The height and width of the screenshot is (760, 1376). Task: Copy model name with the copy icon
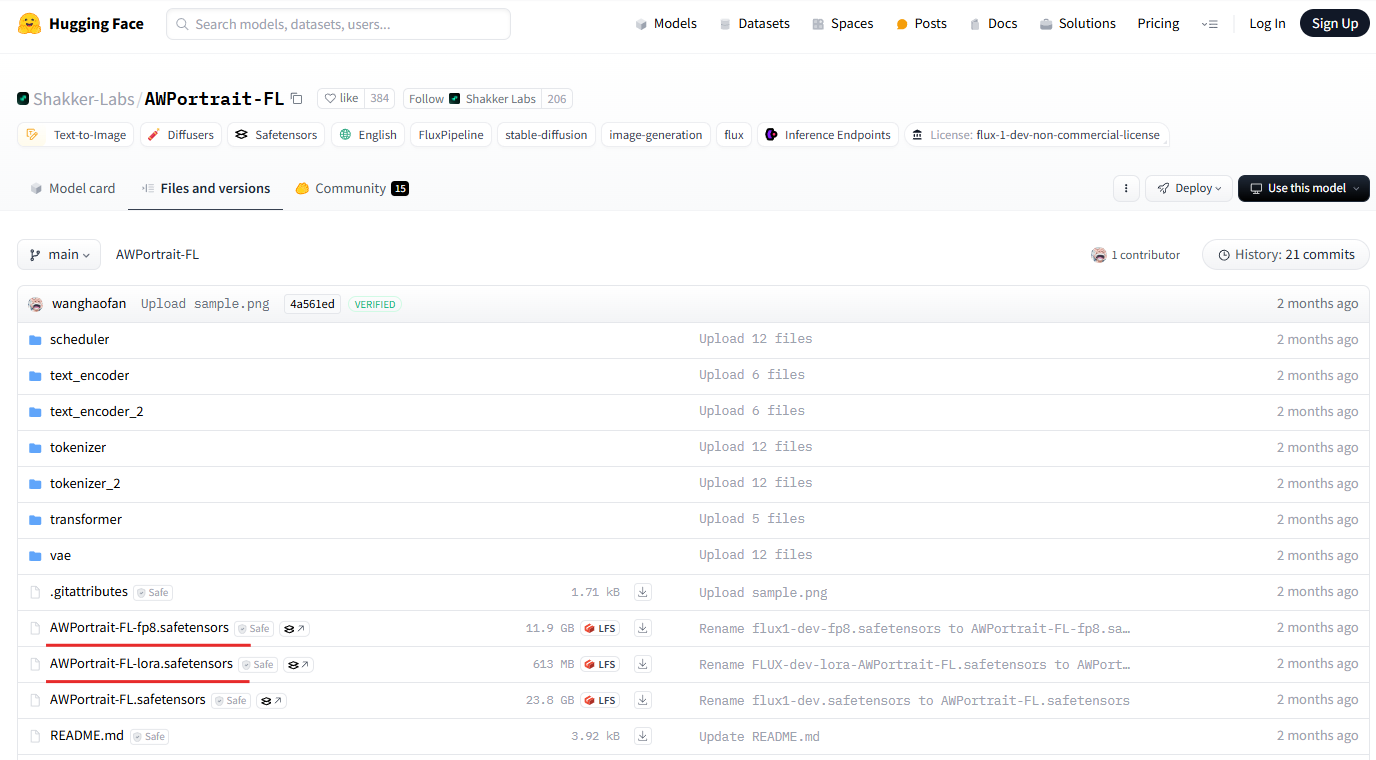click(296, 98)
